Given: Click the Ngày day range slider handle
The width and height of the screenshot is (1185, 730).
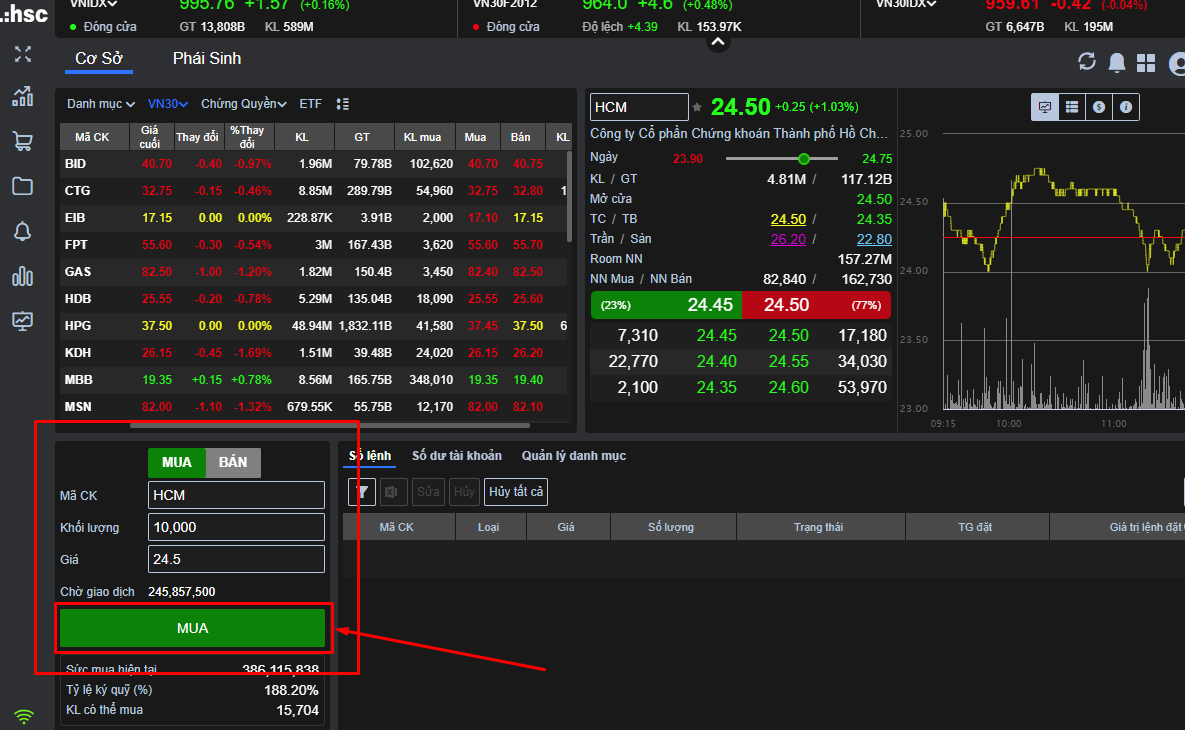Looking at the screenshot, I should pos(804,159).
